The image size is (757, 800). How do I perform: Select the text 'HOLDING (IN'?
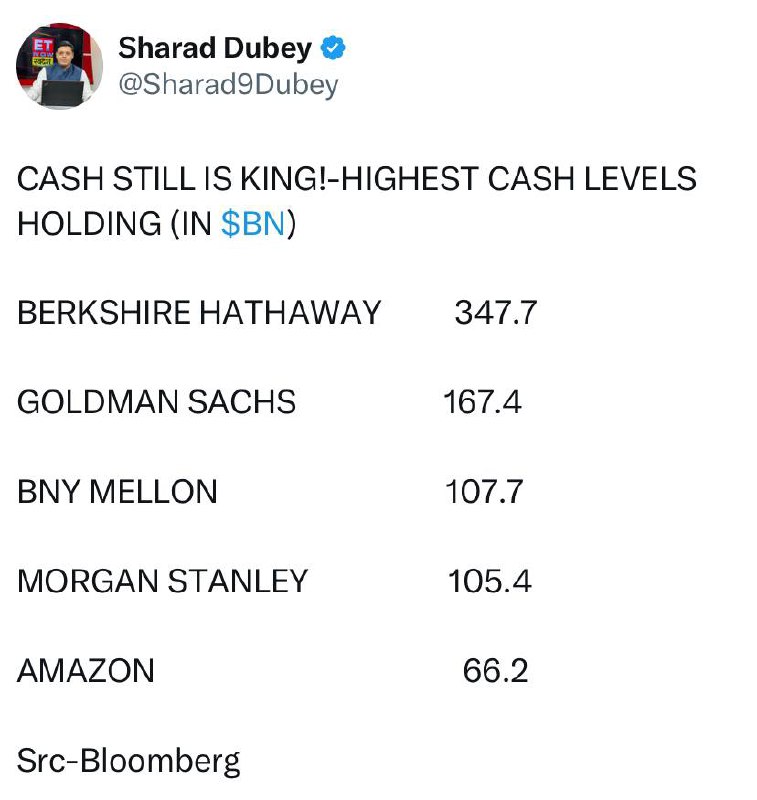coord(114,224)
